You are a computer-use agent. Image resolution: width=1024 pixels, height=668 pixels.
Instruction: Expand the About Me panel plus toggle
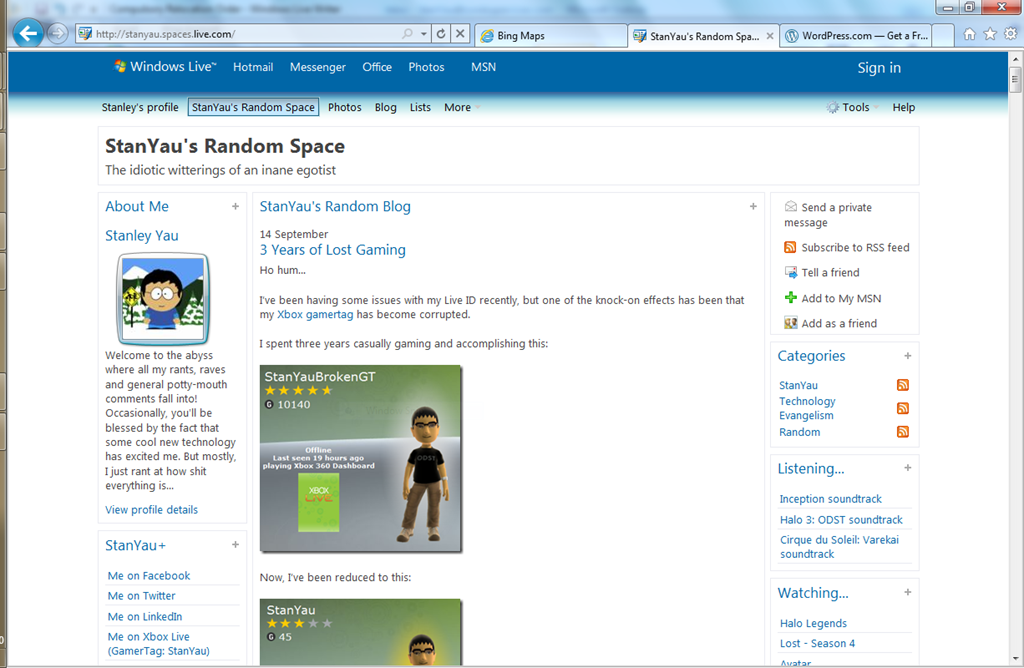[236, 207]
